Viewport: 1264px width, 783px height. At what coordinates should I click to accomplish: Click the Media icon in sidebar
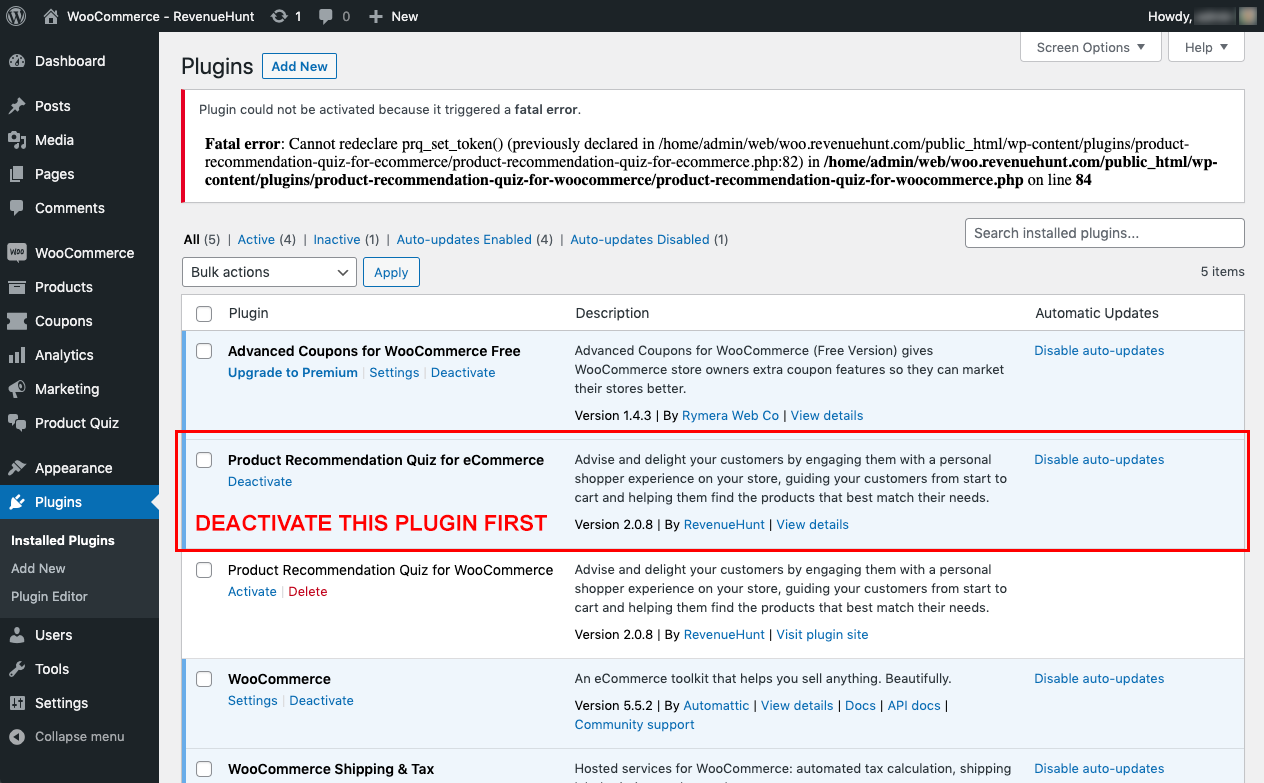point(17,140)
